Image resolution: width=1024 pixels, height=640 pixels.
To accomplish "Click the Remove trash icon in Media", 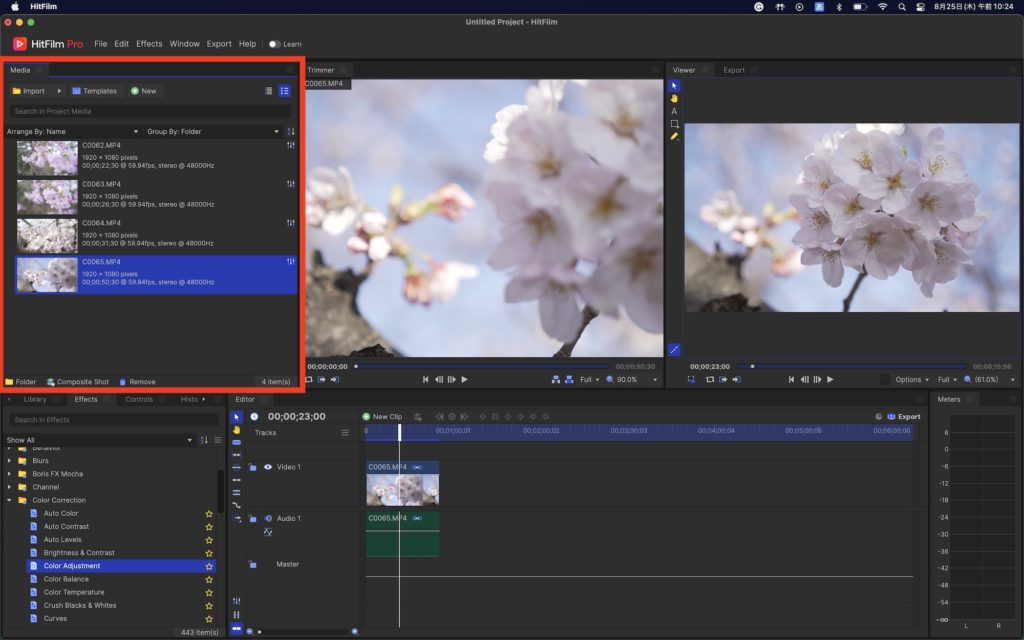I will tap(123, 382).
